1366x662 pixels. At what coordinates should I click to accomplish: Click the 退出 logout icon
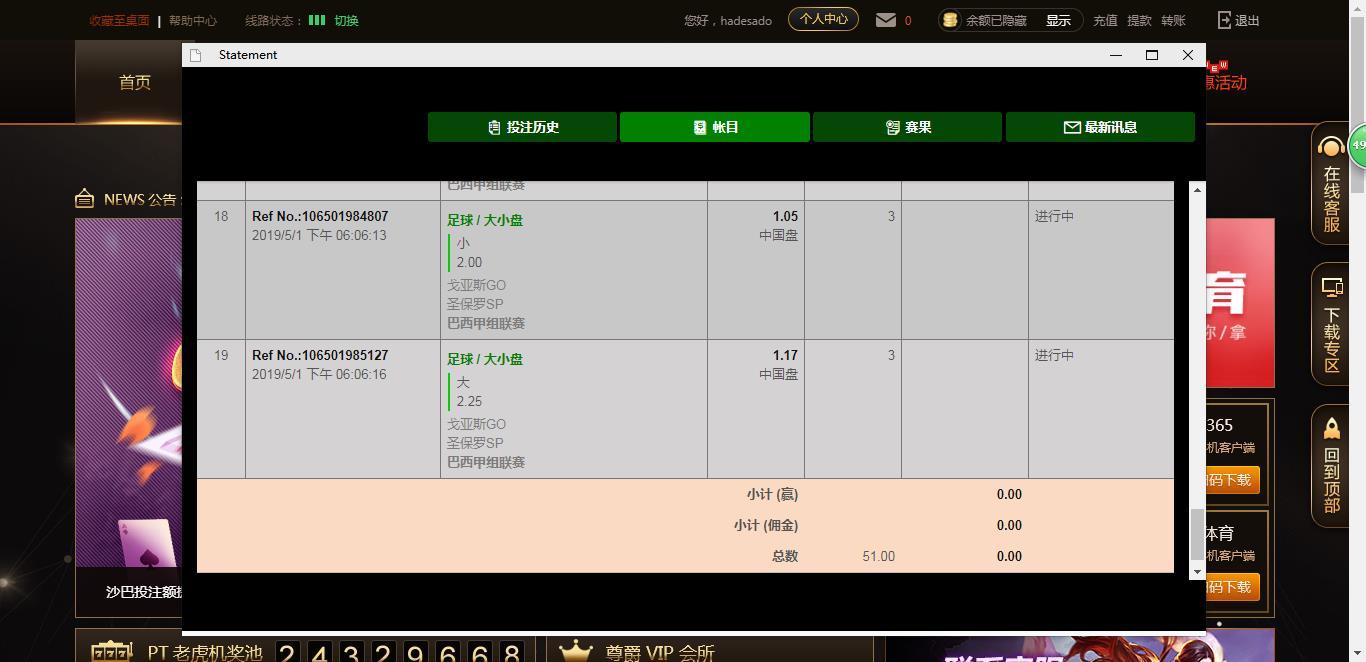click(x=1225, y=20)
